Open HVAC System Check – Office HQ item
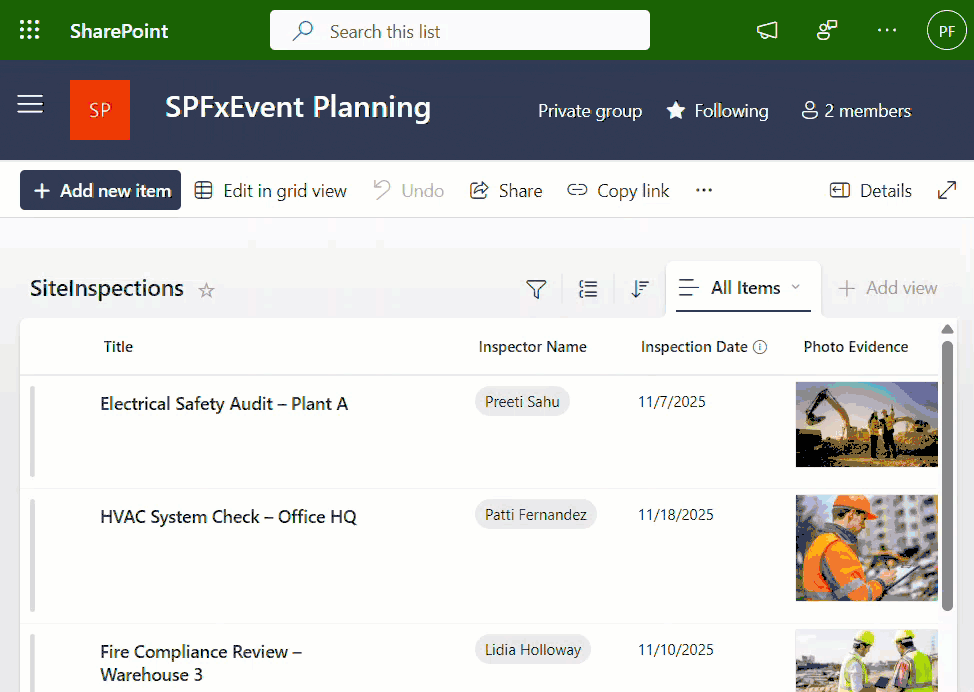Viewport: 974px width, 692px height. point(228,517)
